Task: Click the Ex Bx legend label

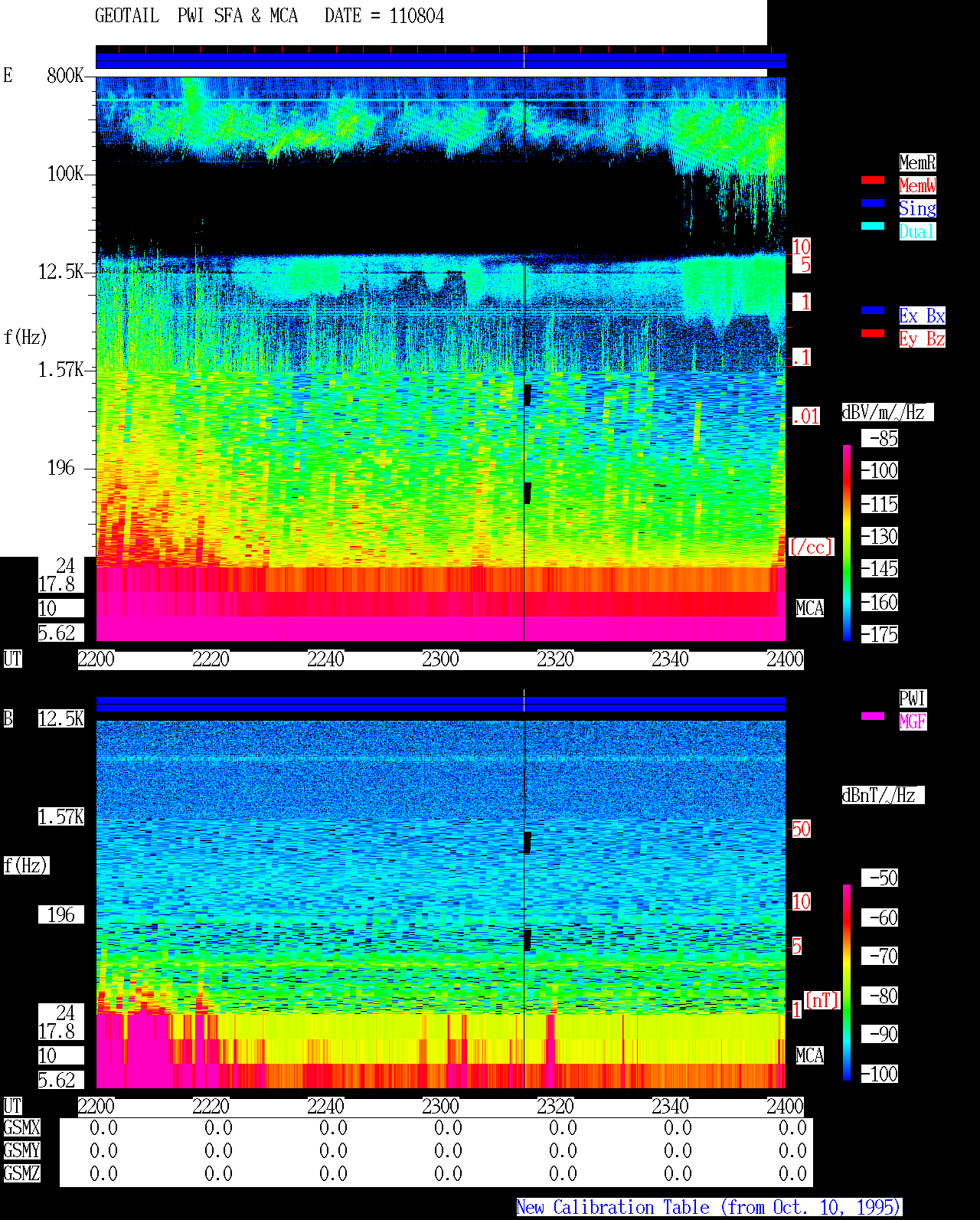Action: (922, 316)
